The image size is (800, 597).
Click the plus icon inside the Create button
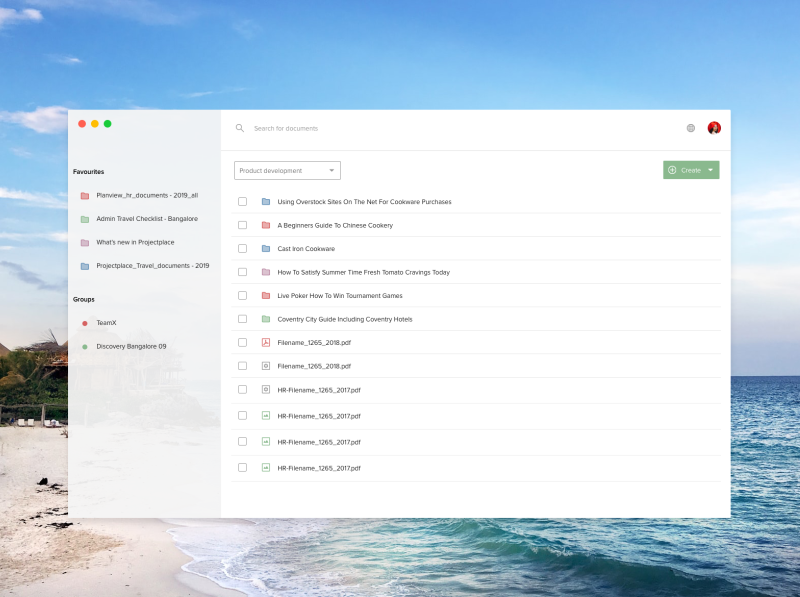coord(672,170)
